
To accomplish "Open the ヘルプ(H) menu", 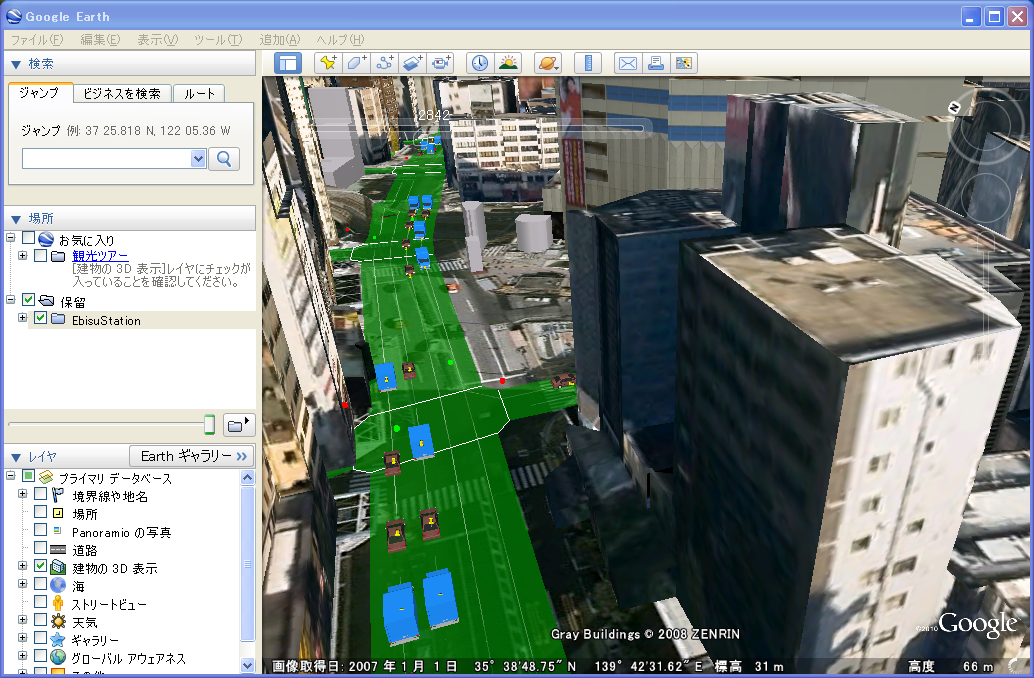I will tap(340, 40).
